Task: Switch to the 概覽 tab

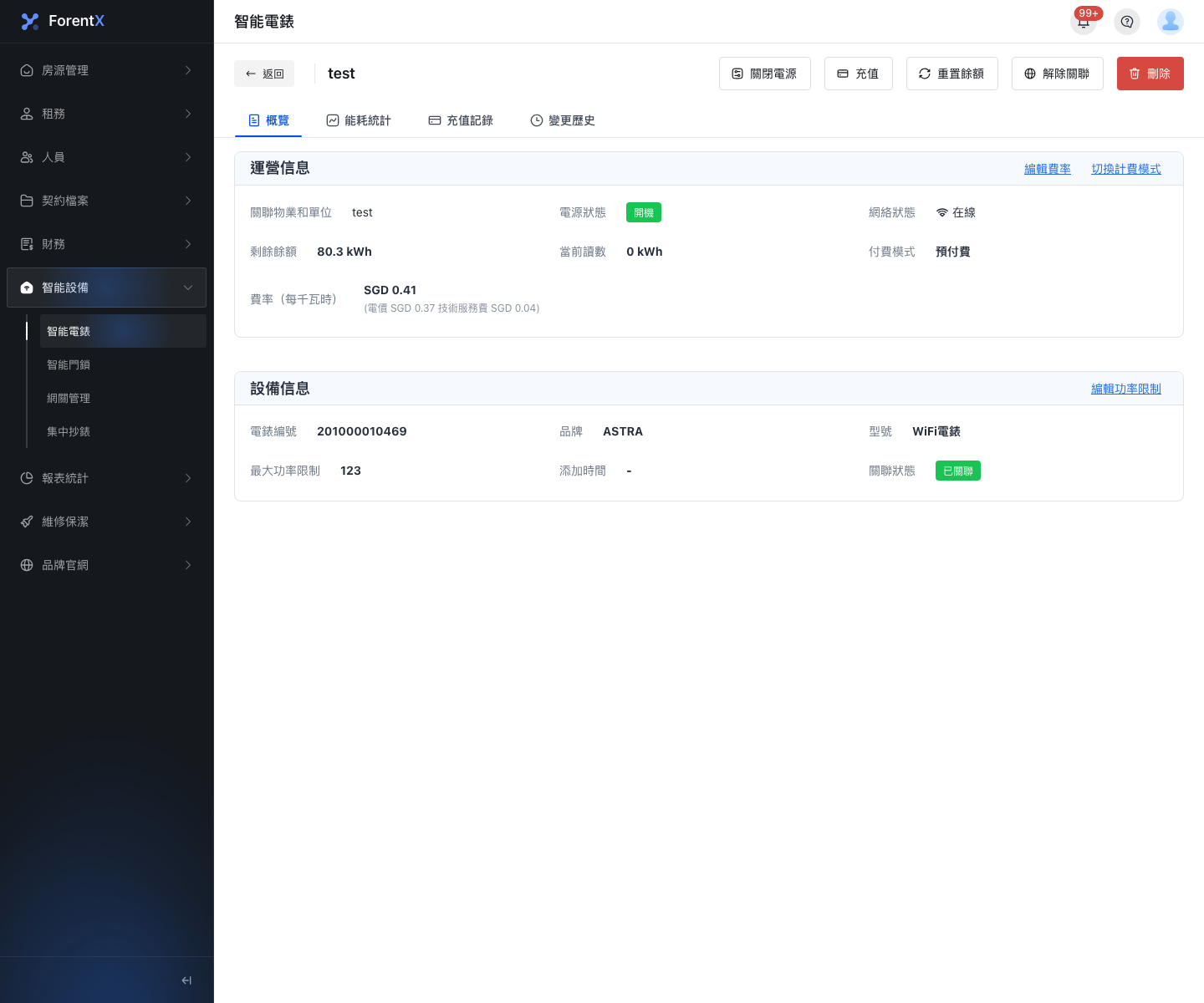Action: click(x=268, y=120)
